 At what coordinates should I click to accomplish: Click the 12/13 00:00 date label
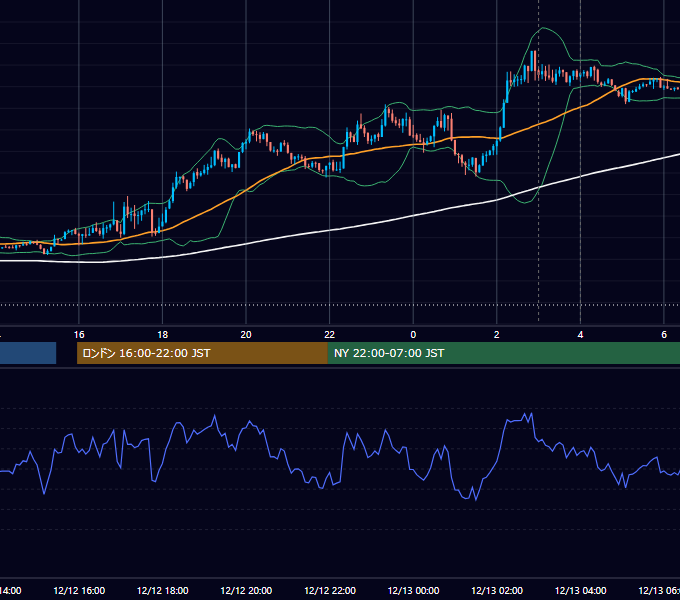(413, 590)
